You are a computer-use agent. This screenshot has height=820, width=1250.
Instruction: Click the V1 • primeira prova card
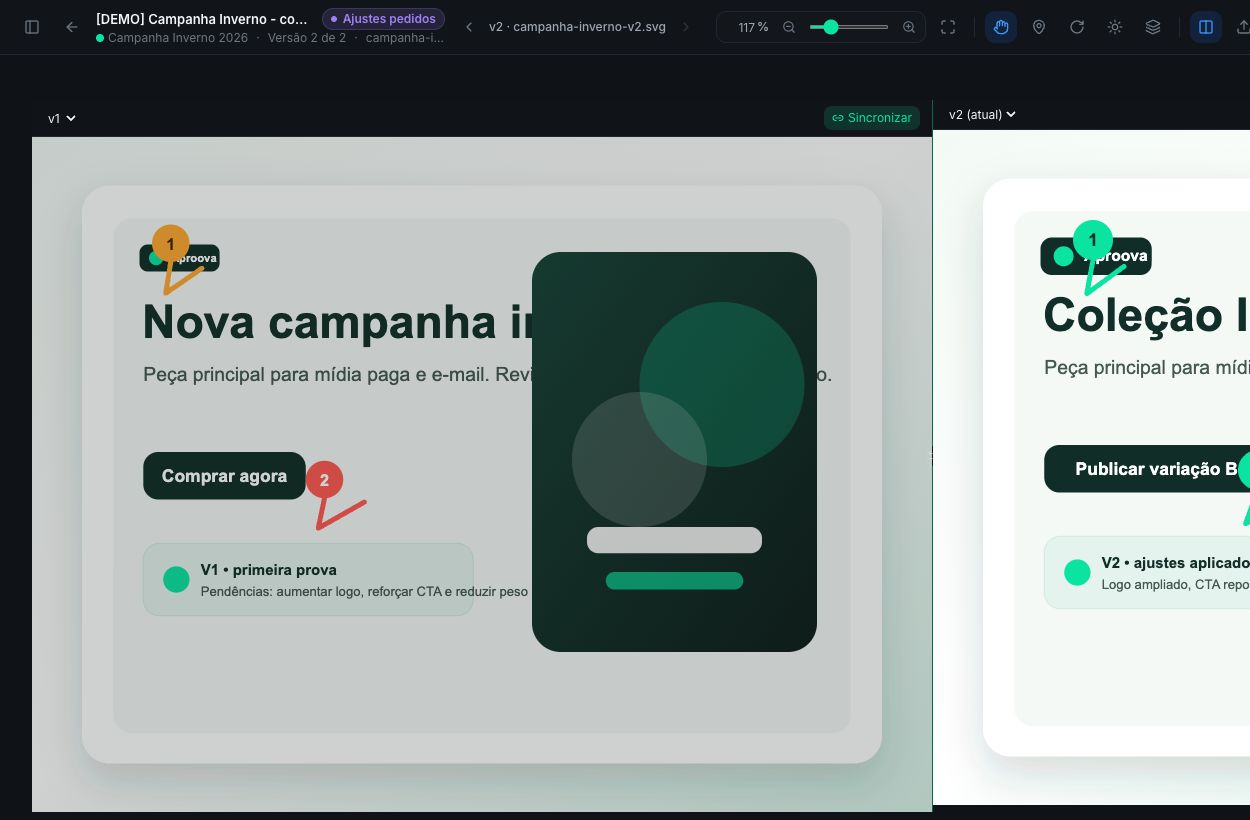pyautogui.click(x=308, y=579)
